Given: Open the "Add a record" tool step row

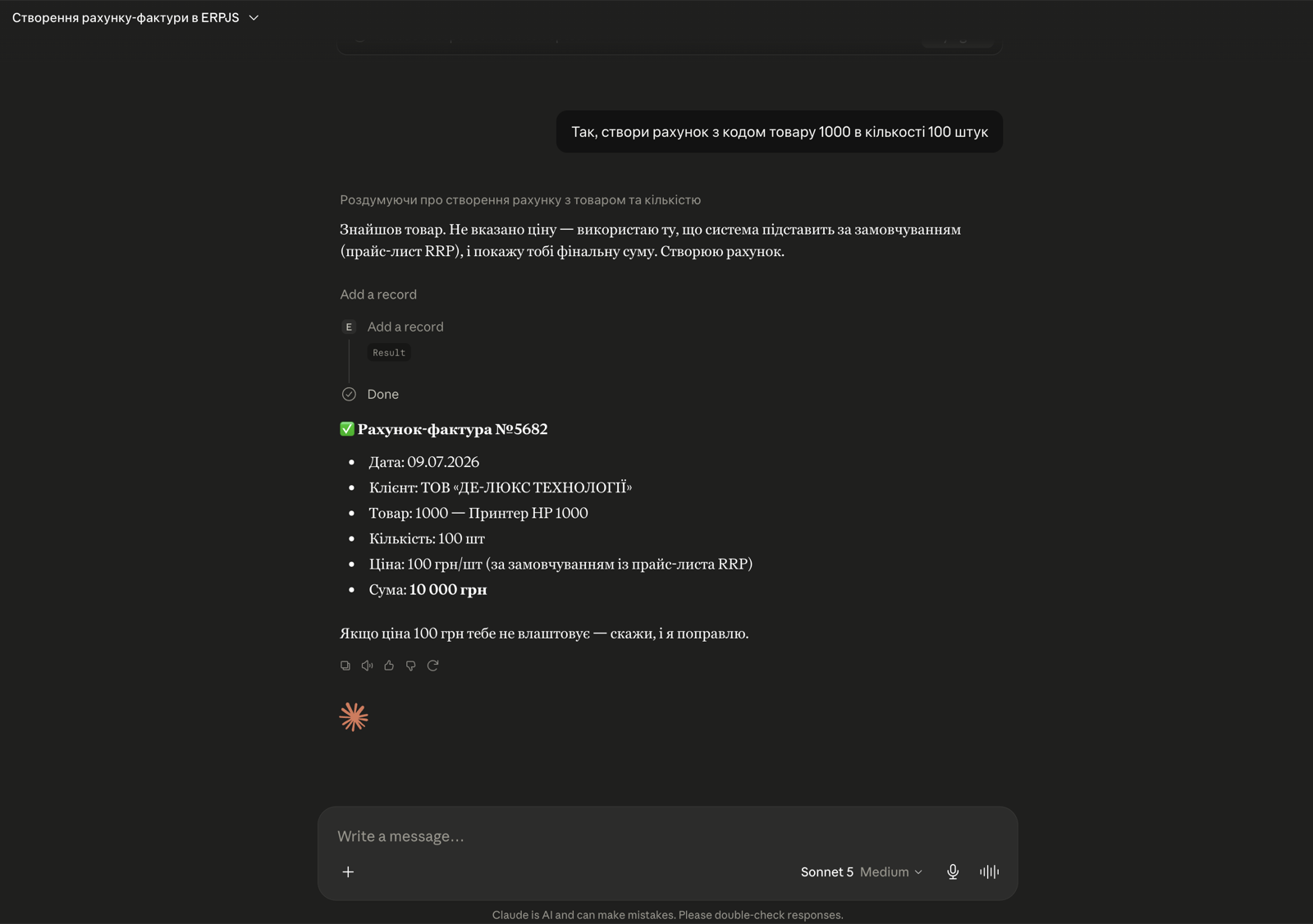Looking at the screenshot, I should (x=405, y=327).
